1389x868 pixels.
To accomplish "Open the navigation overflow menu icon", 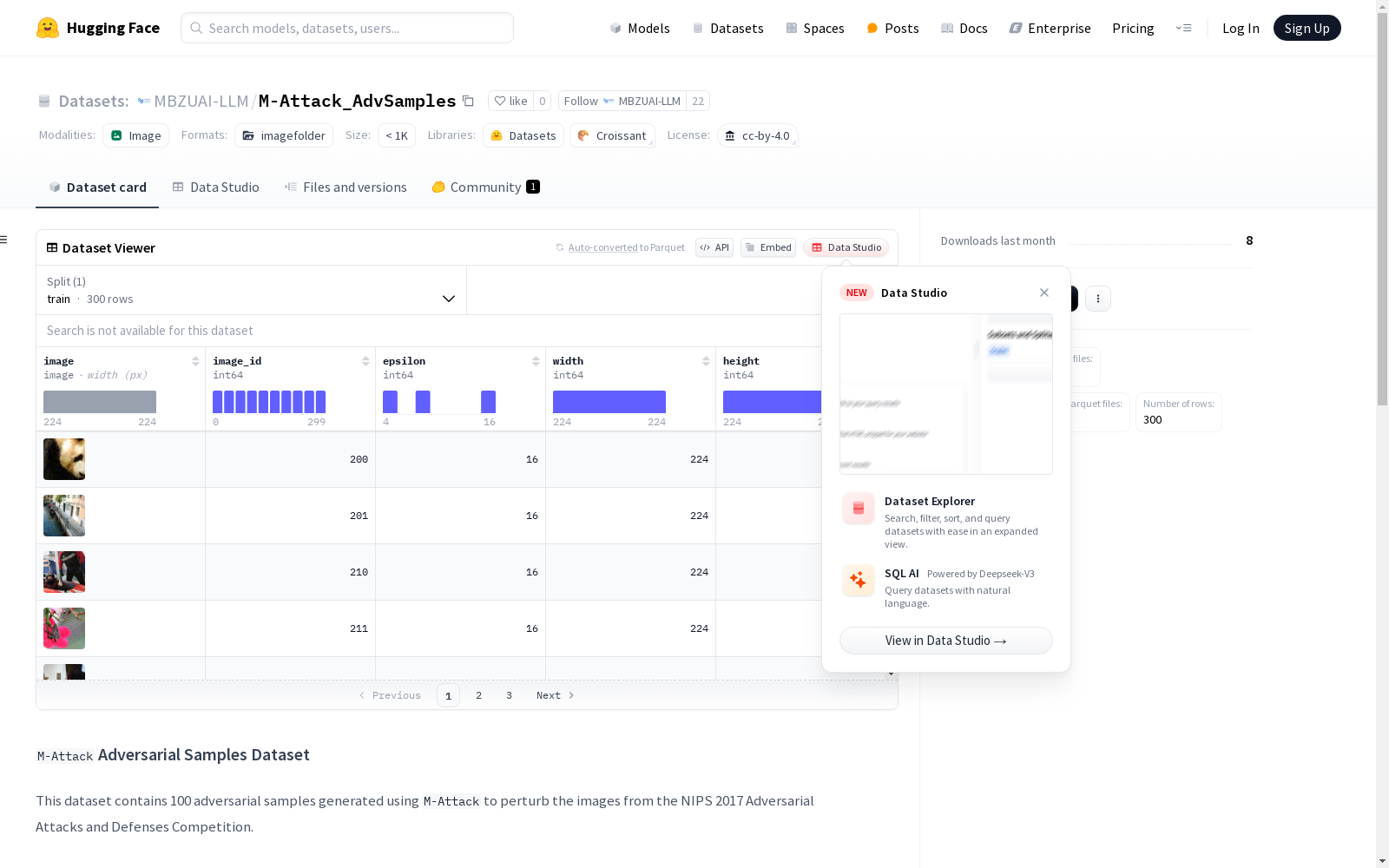I will tap(1183, 28).
